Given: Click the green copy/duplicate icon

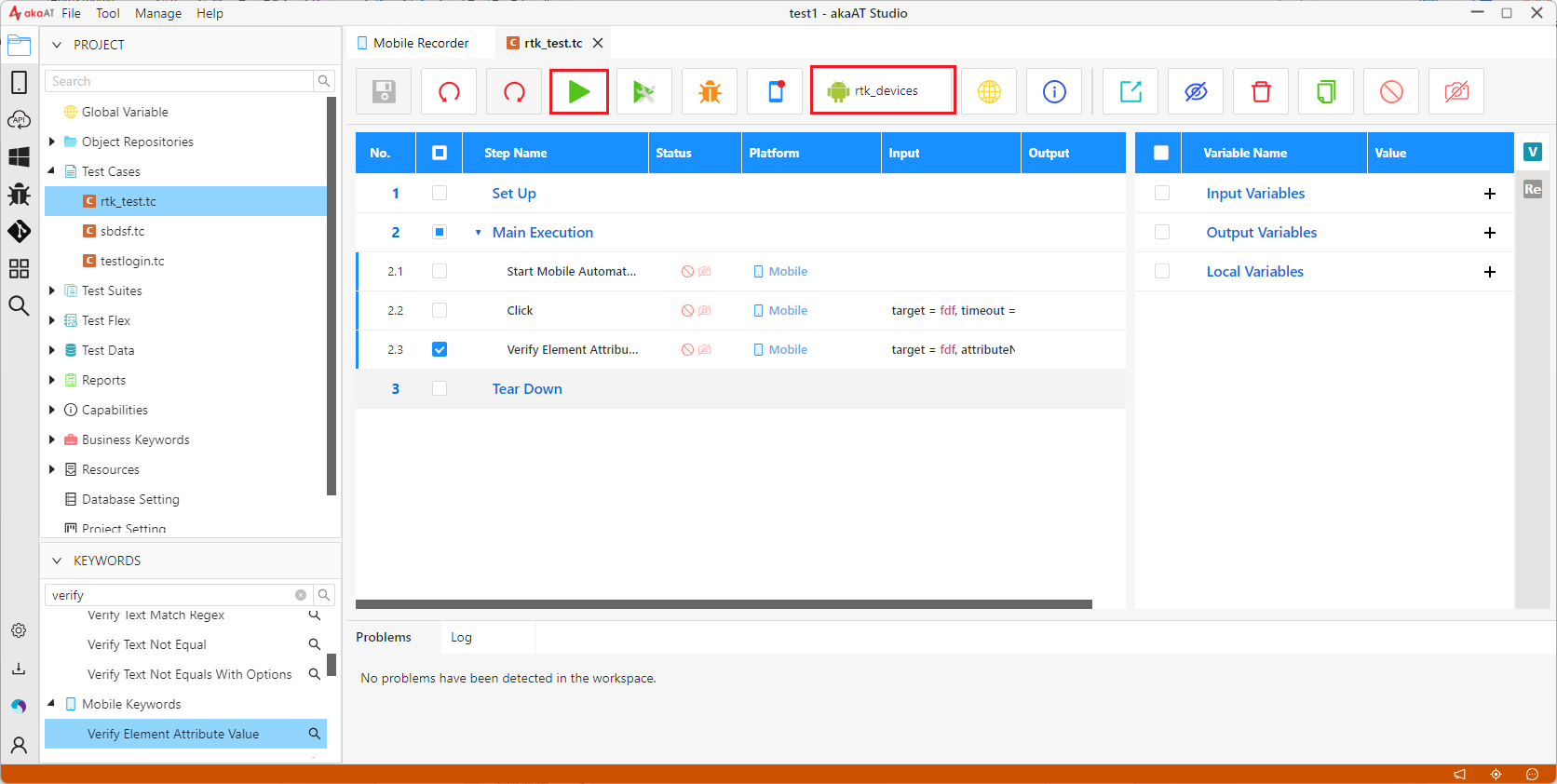Looking at the screenshot, I should (1326, 91).
